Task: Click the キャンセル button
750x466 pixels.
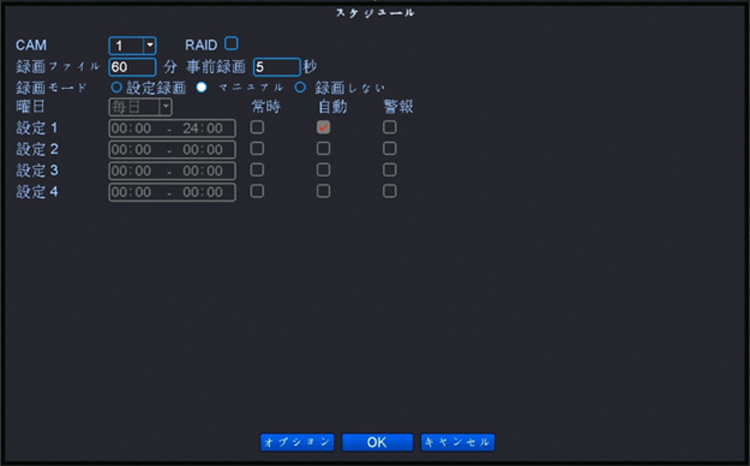Action: pyautogui.click(x=458, y=442)
